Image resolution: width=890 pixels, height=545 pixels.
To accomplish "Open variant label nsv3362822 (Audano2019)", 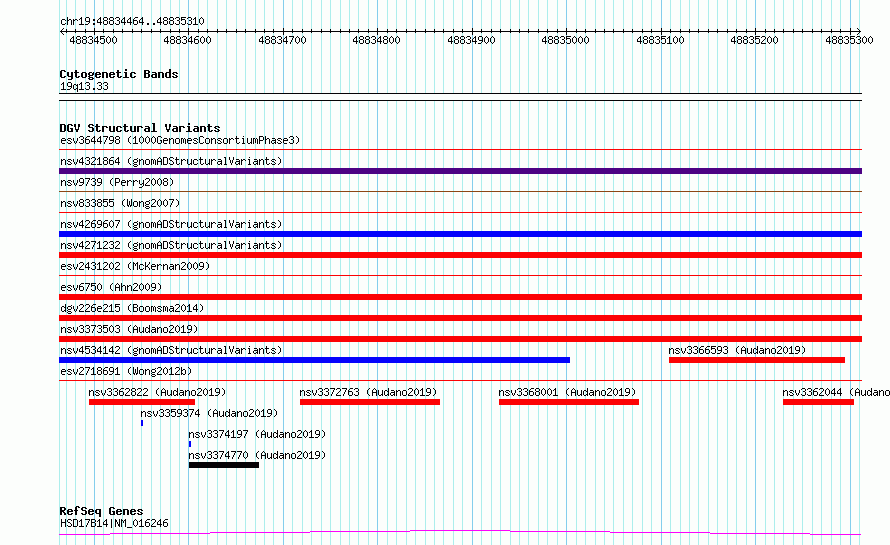I will tap(157, 392).
